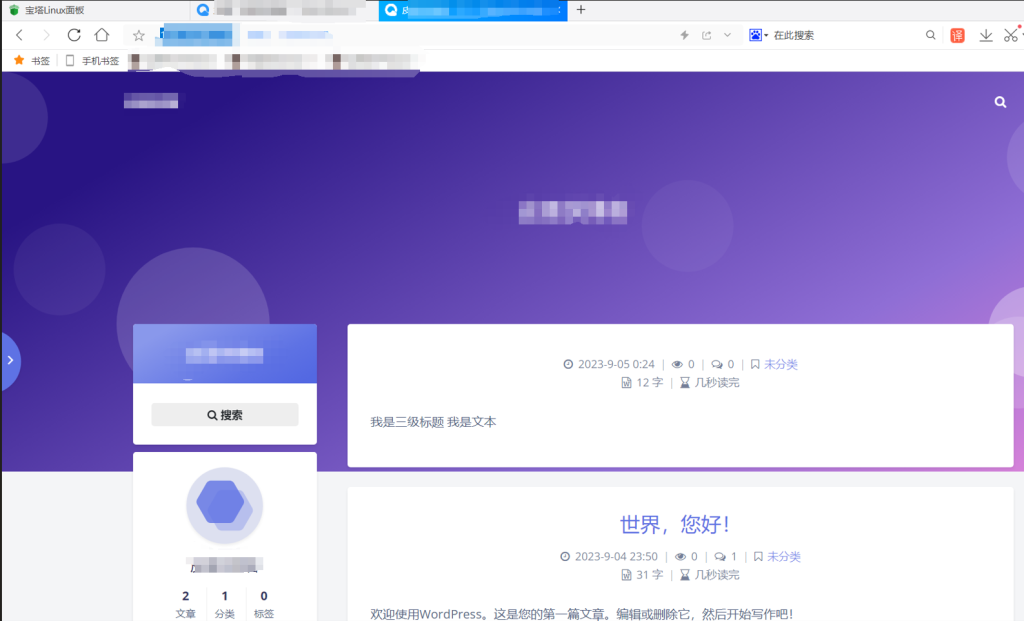Click 未分类 category link on the first post
Image resolution: width=1024 pixels, height=621 pixels.
coord(780,364)
